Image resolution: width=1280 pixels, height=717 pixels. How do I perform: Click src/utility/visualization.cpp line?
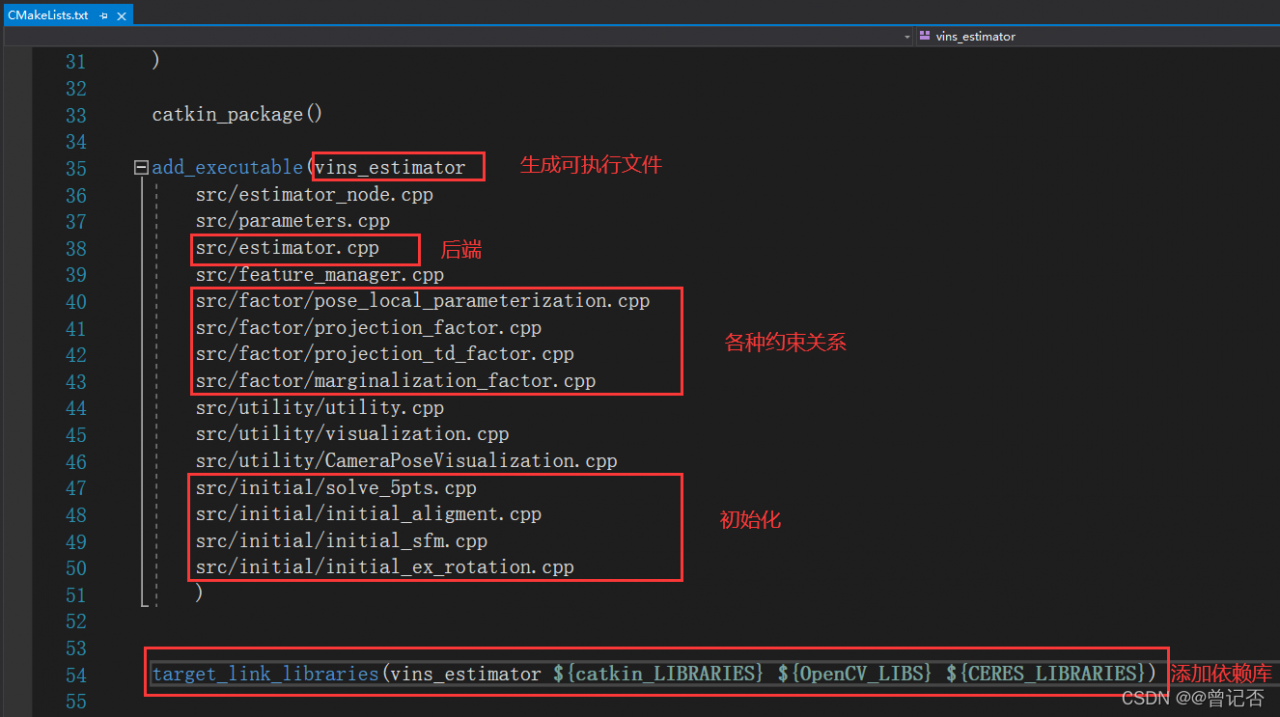coord(352,434)
